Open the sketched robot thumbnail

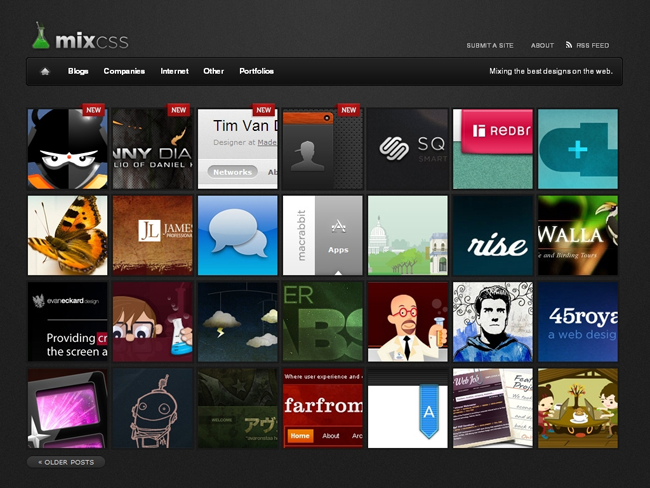click(x=153, y=408)
